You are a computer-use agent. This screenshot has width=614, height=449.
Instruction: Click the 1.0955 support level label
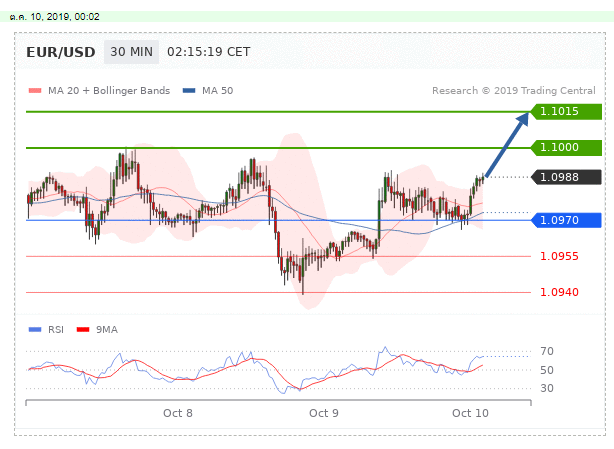click(559, 256)
